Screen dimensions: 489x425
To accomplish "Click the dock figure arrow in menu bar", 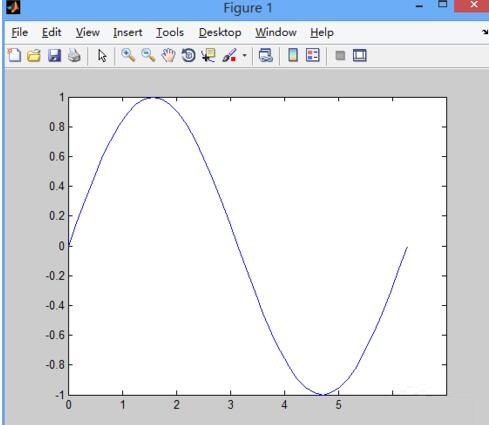I will [x=485, y=32].
